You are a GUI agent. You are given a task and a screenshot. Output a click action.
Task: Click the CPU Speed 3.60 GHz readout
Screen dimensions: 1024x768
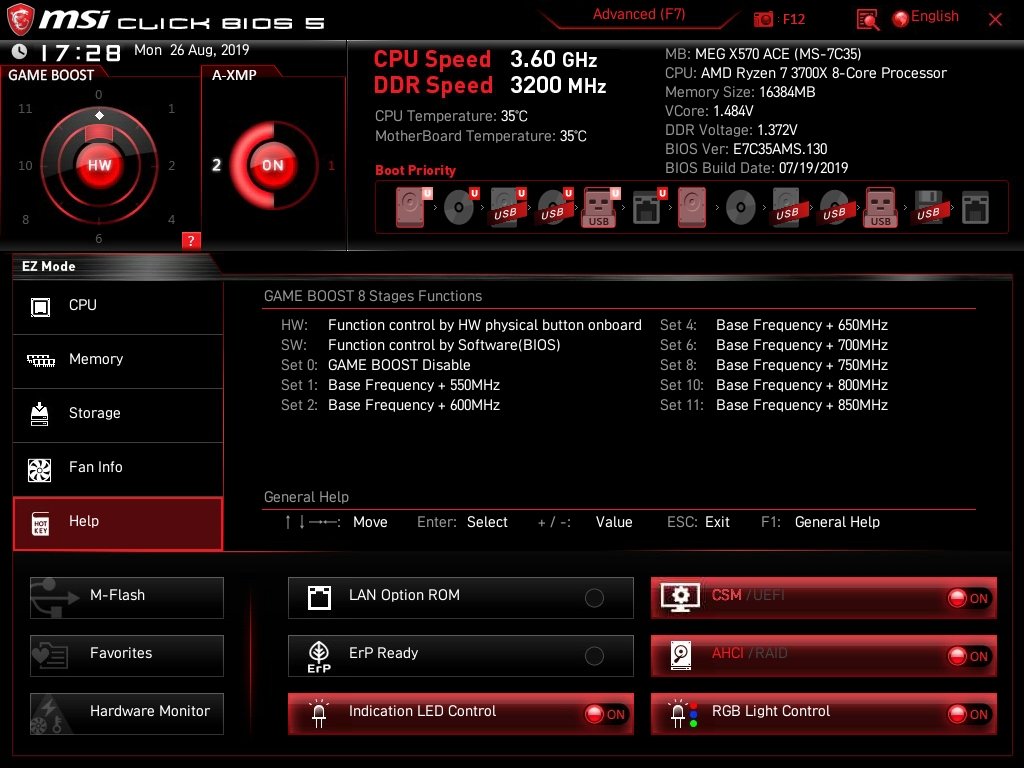pos(485,59)
